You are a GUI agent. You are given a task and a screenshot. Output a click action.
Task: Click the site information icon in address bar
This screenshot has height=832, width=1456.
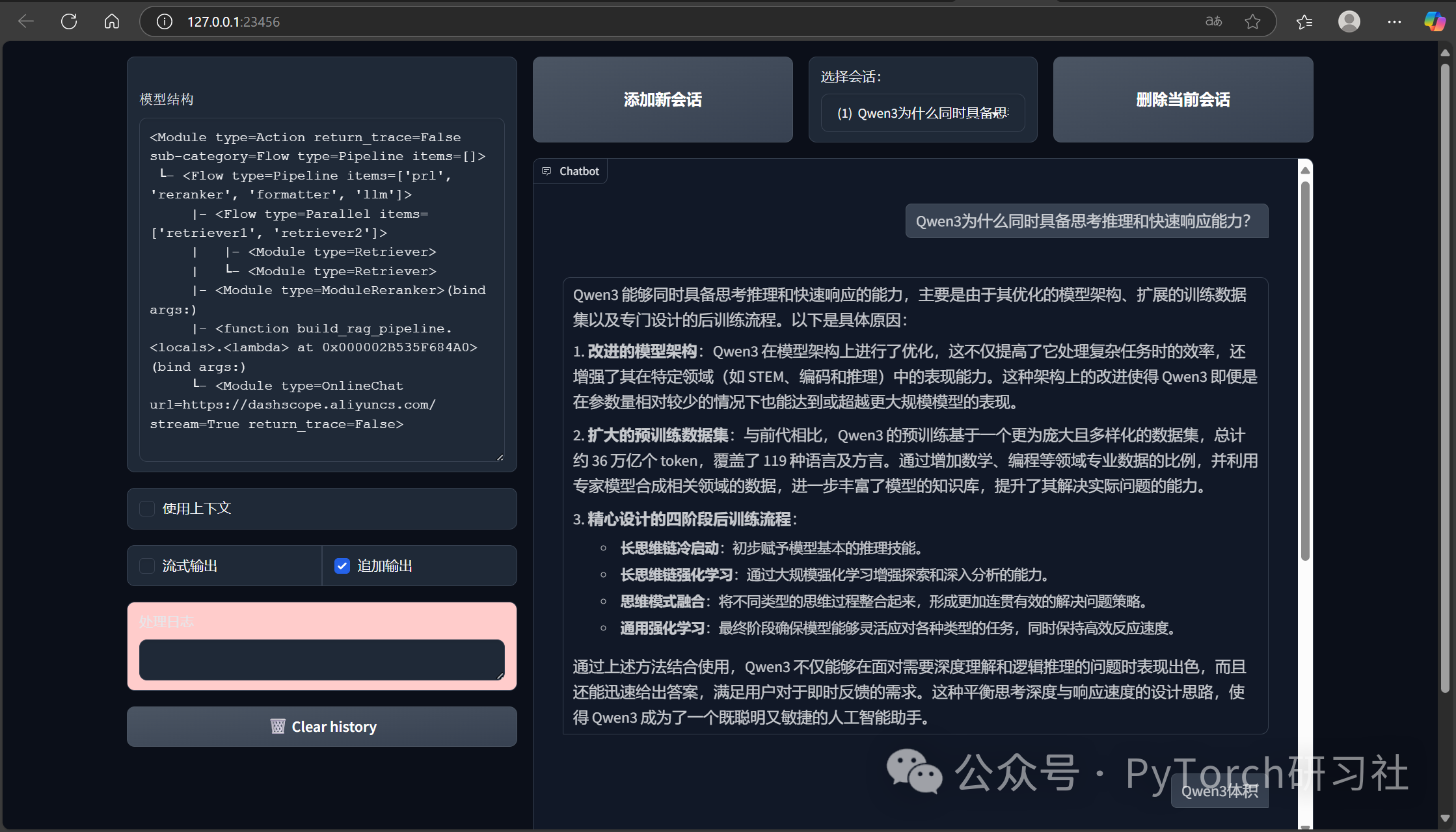click(165, 21)
